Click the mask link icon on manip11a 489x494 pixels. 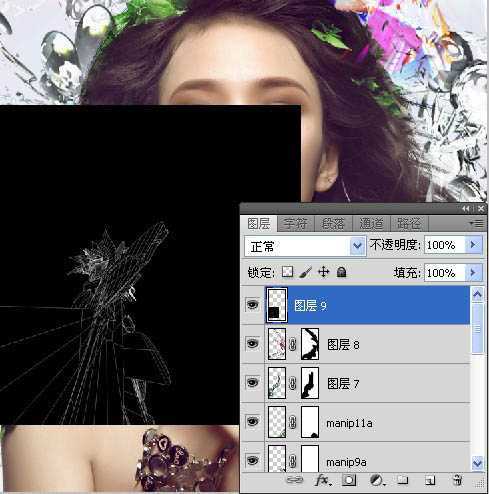pos(292,422)
